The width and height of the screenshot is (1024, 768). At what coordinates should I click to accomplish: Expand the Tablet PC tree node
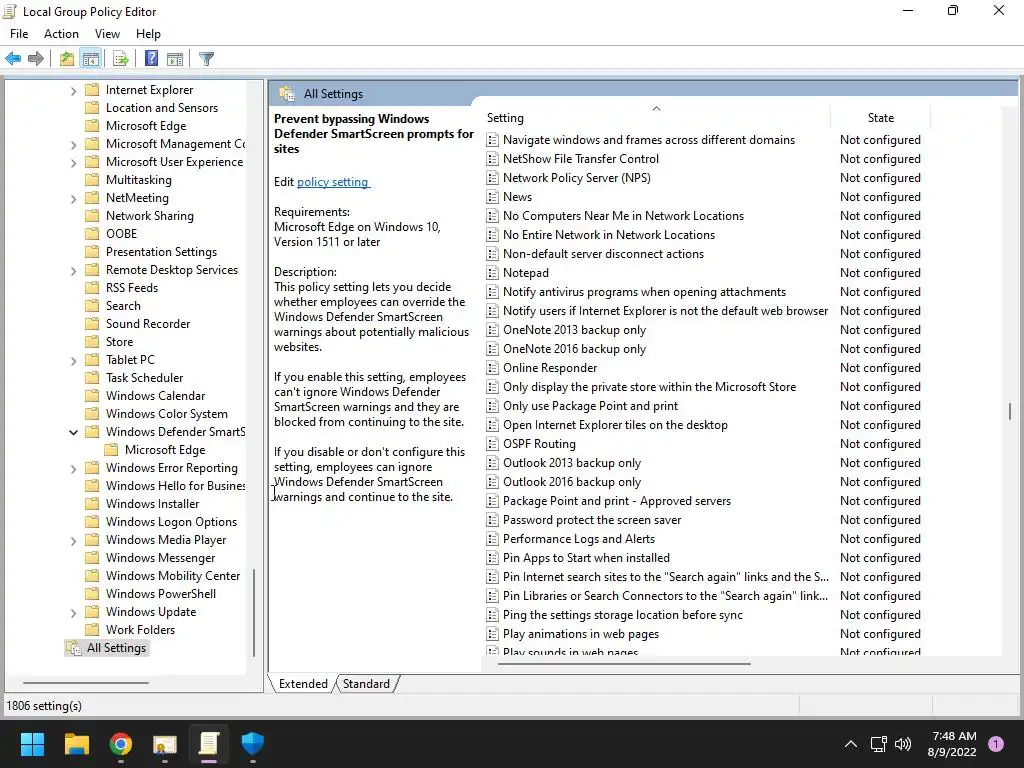click(x=73, y=360)
